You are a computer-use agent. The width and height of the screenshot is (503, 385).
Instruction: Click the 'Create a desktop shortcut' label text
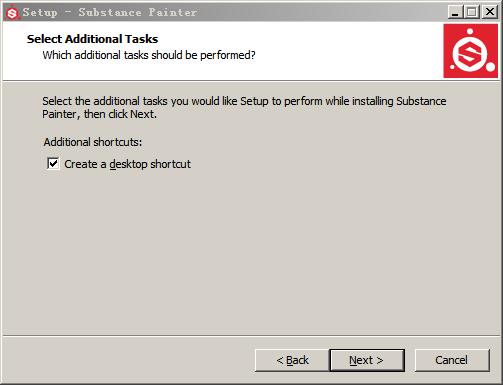point(127,164)
